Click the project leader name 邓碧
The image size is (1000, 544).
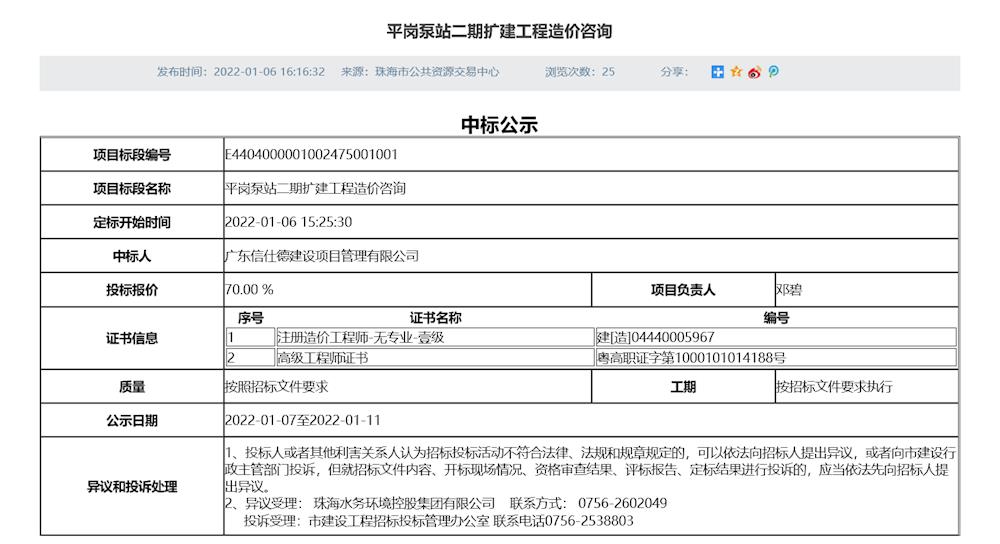coord(789,290)
